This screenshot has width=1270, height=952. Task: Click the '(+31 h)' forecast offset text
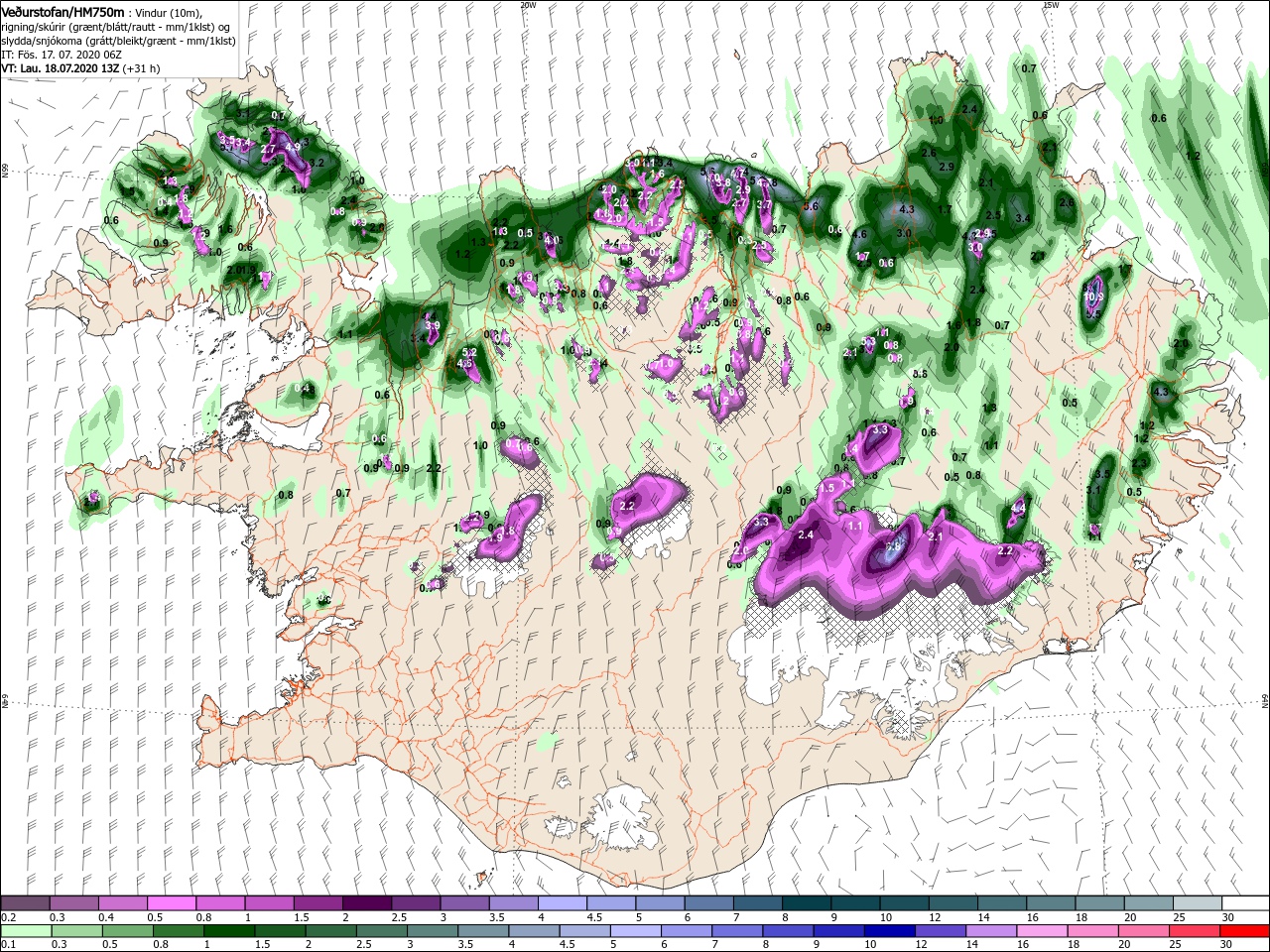point(142,68)
